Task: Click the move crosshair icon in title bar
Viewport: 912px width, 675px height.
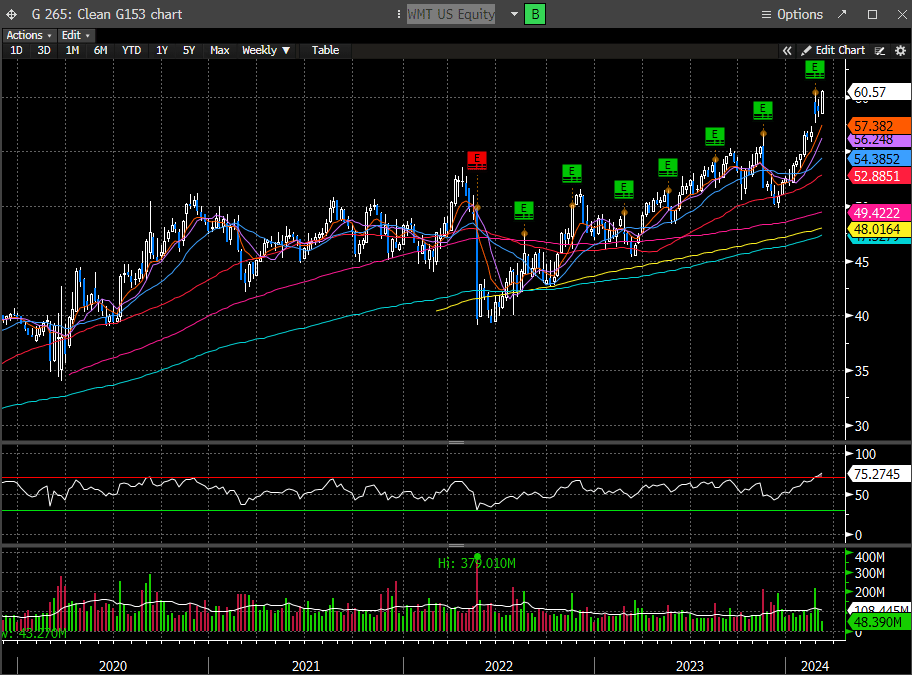Action: pyautogui.click(x=11, y=14)
